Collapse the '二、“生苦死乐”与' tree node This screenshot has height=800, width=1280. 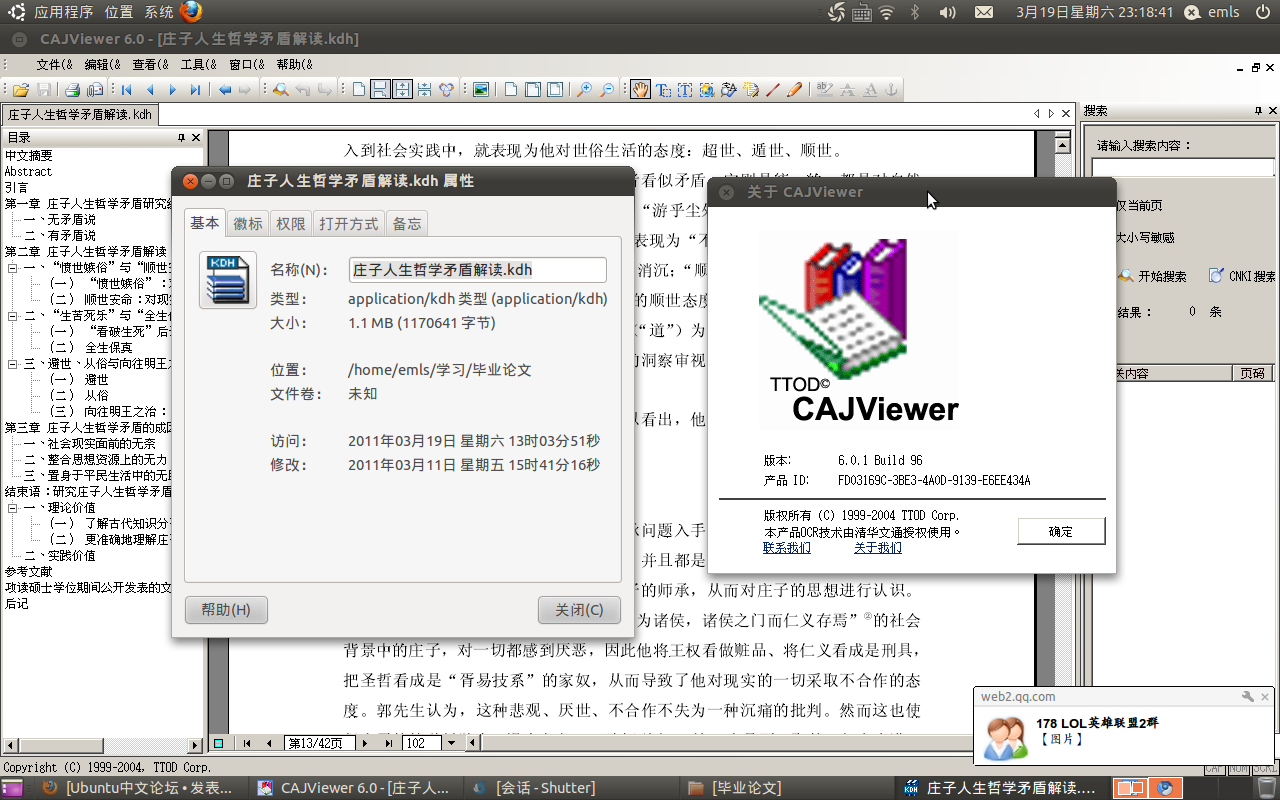pos(12,316)
